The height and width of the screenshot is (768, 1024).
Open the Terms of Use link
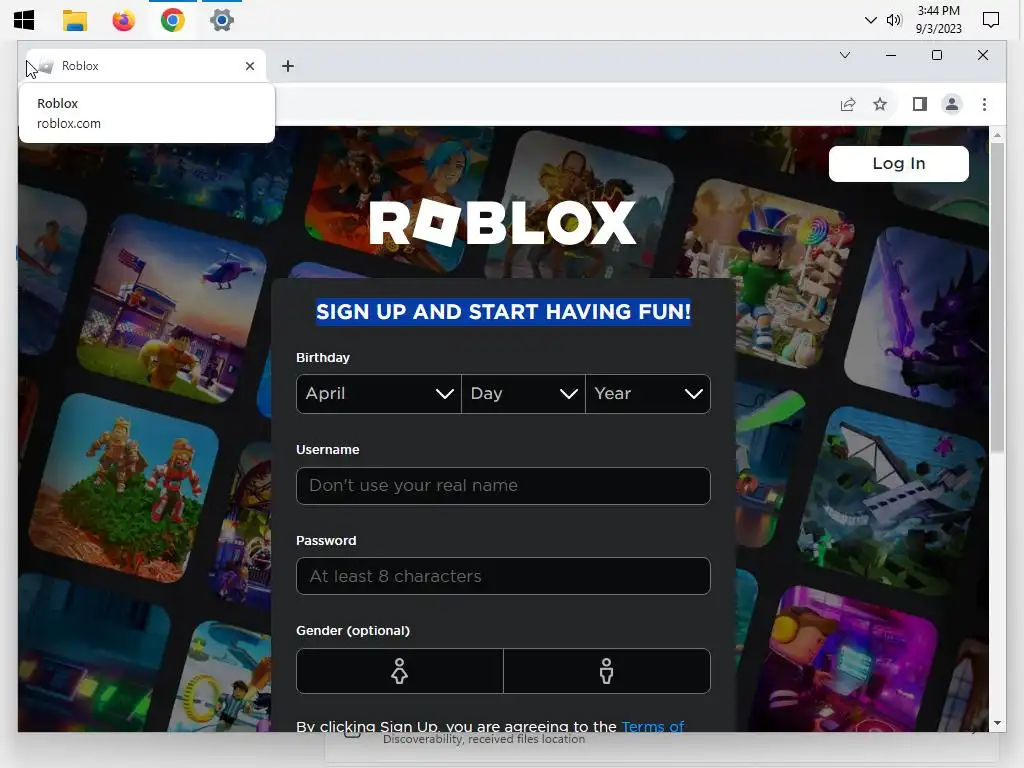pos(652,726)
